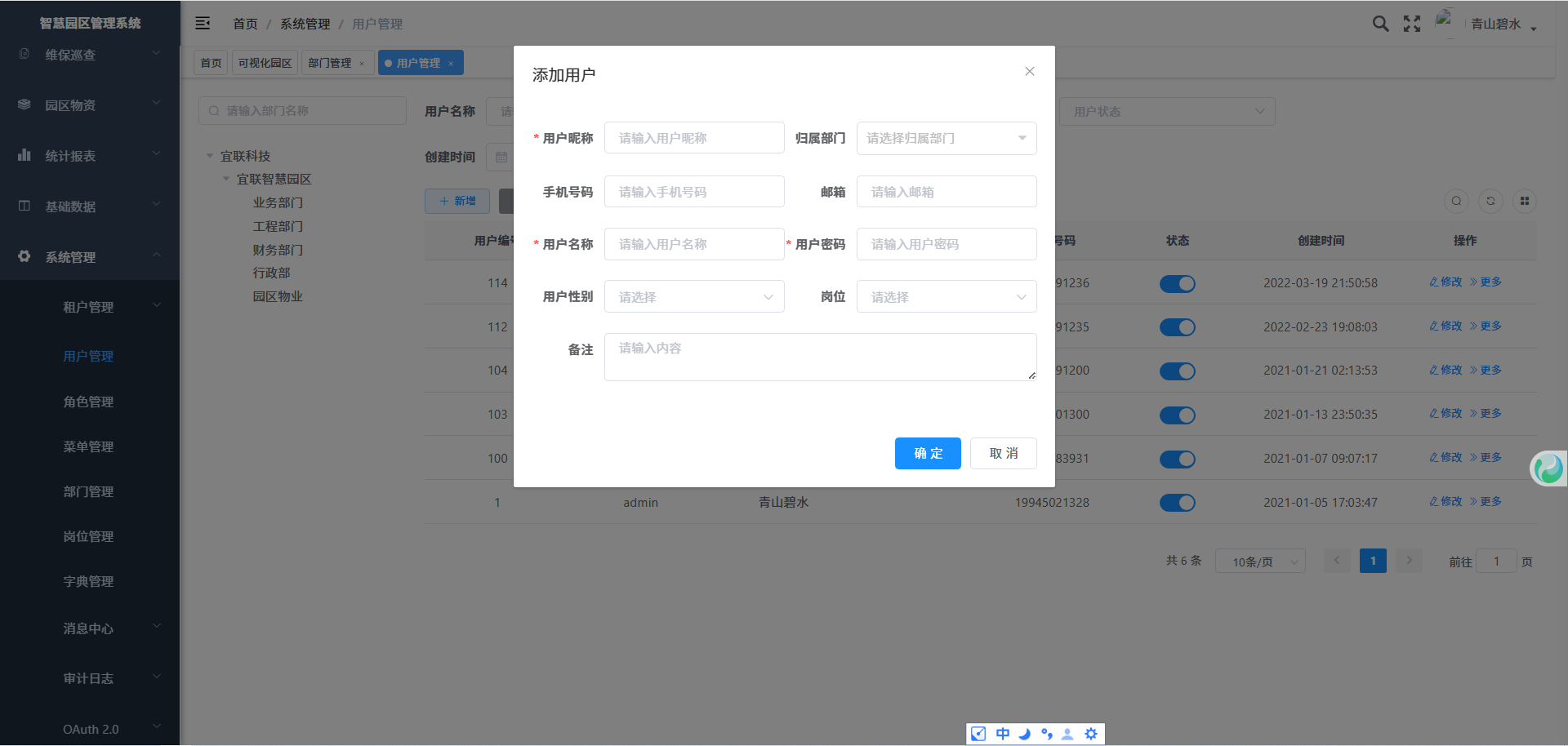Collapse the sidebar with the hamburger icon
Screen dimensions: 1568x746
[203, 24]
